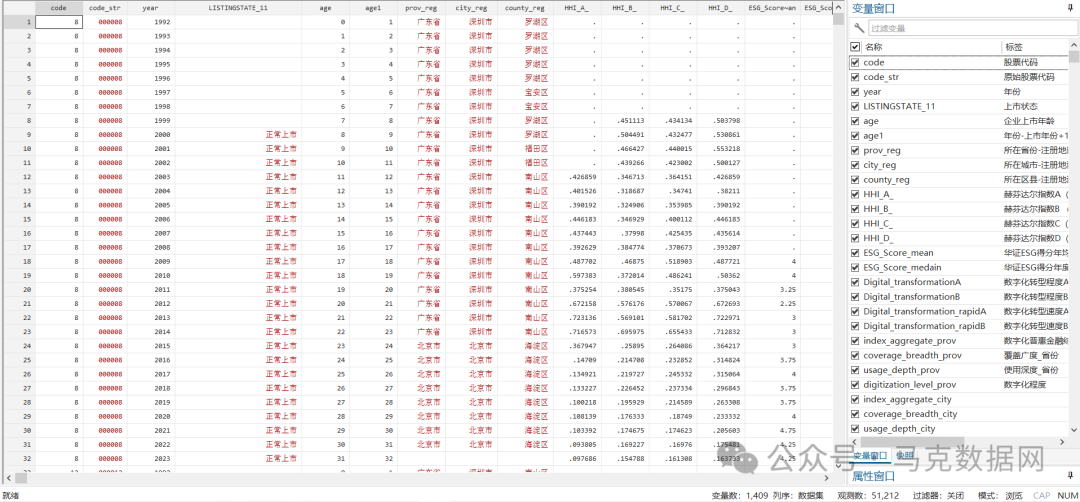
Task: Pin the 属性窗口 panel with its pushpin icon
Action: click(x=1070, y=476)
